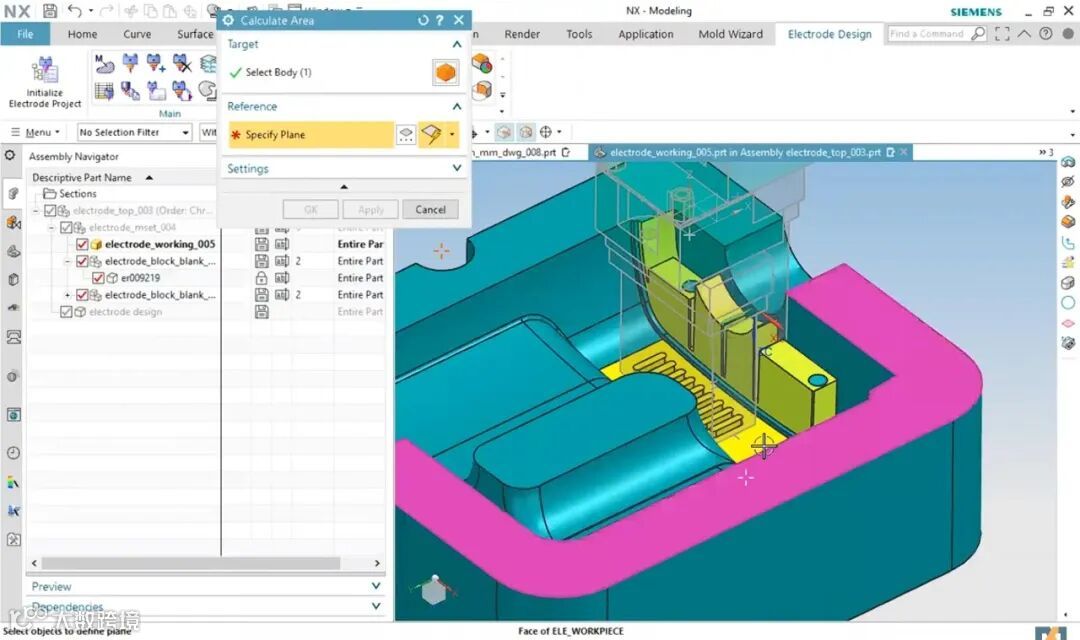This screenshot has width=1080, height=640.
Task: Collapse the electrode_top_003 tree node
Action: point(36,211)
